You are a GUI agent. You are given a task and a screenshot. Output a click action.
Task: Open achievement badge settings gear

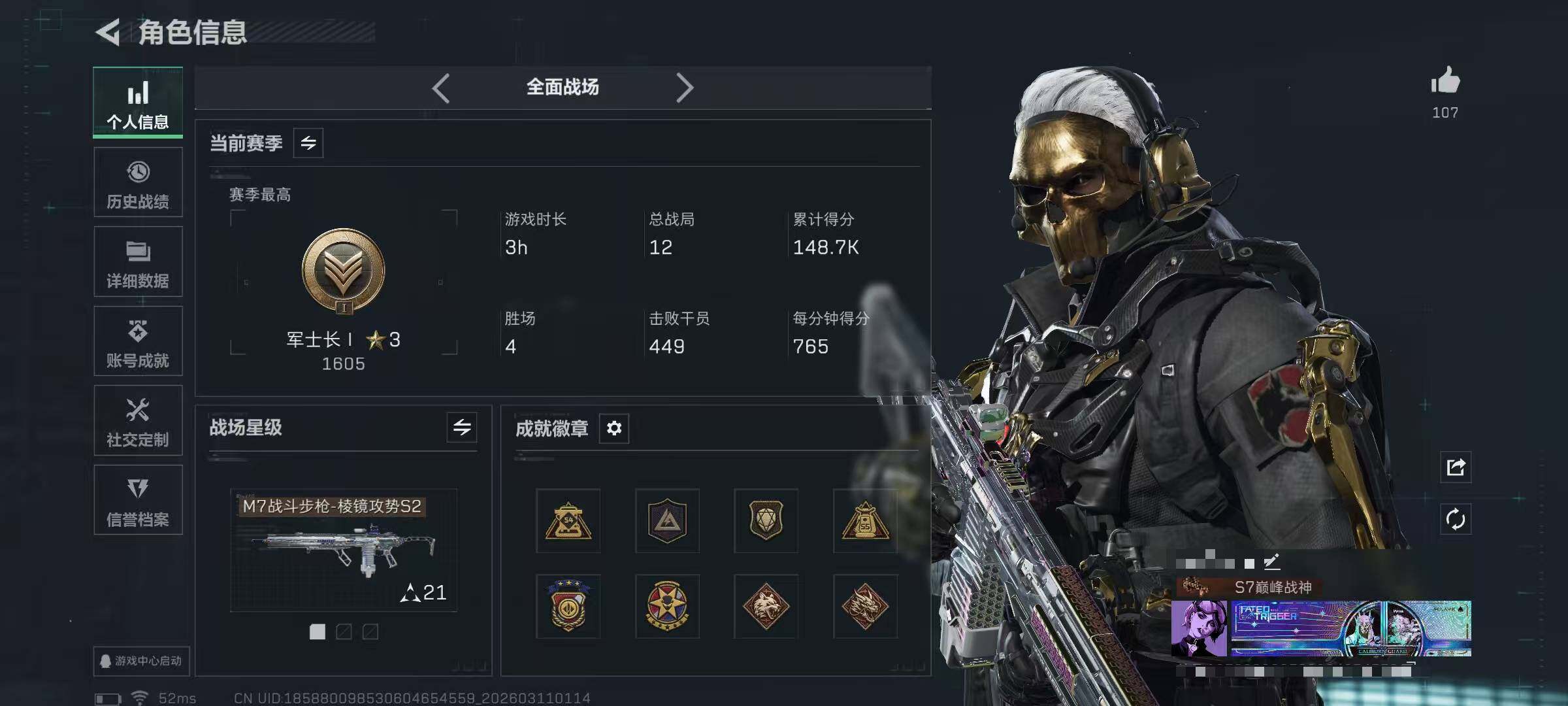pyautogui.click(x=613, y=428)
